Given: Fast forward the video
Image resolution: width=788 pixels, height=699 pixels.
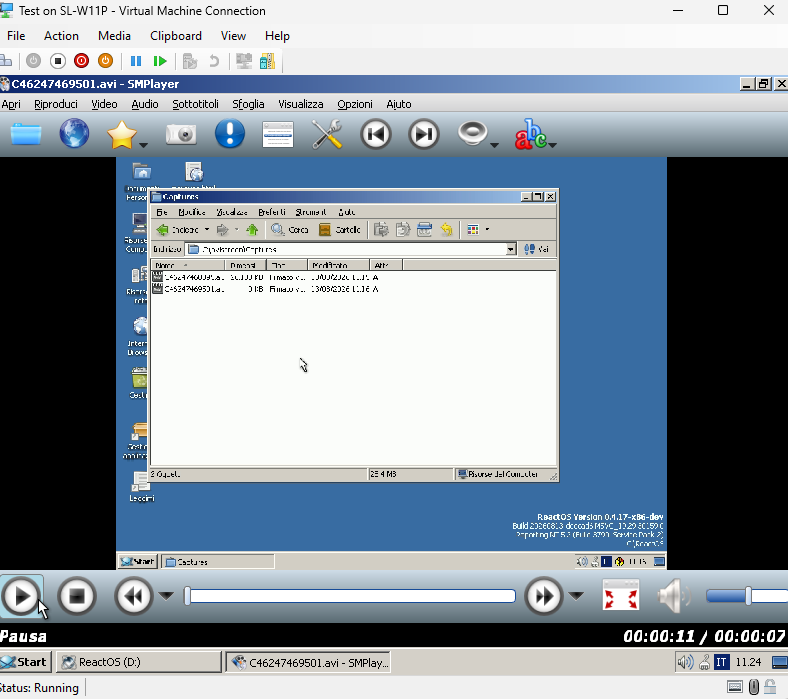Looking at the screenshot, I should (543, 596).
